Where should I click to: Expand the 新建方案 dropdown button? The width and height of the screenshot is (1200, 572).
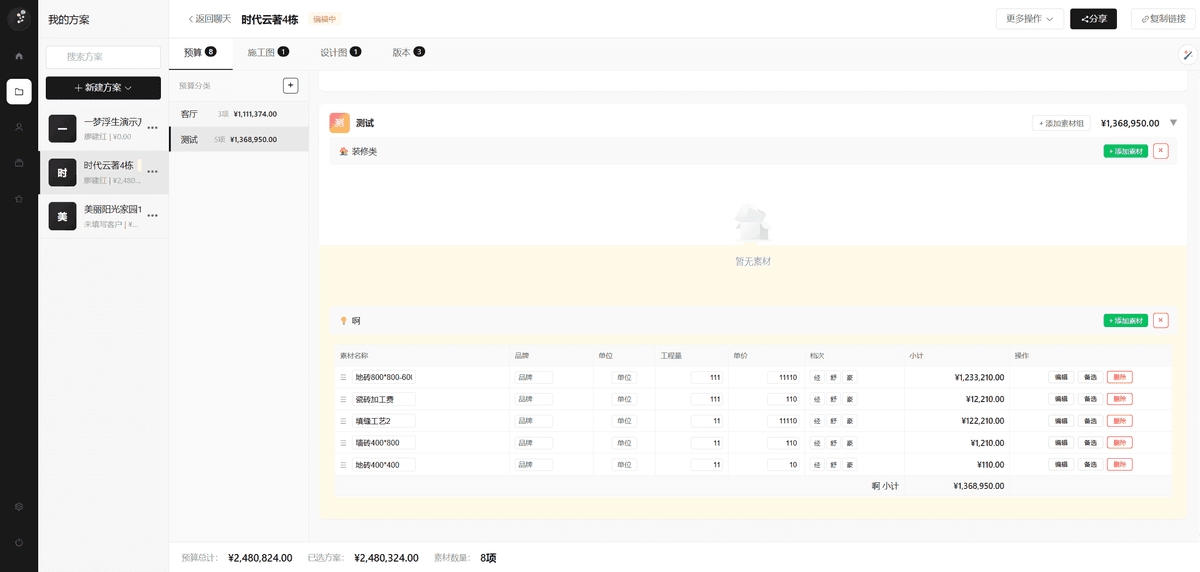103,88
